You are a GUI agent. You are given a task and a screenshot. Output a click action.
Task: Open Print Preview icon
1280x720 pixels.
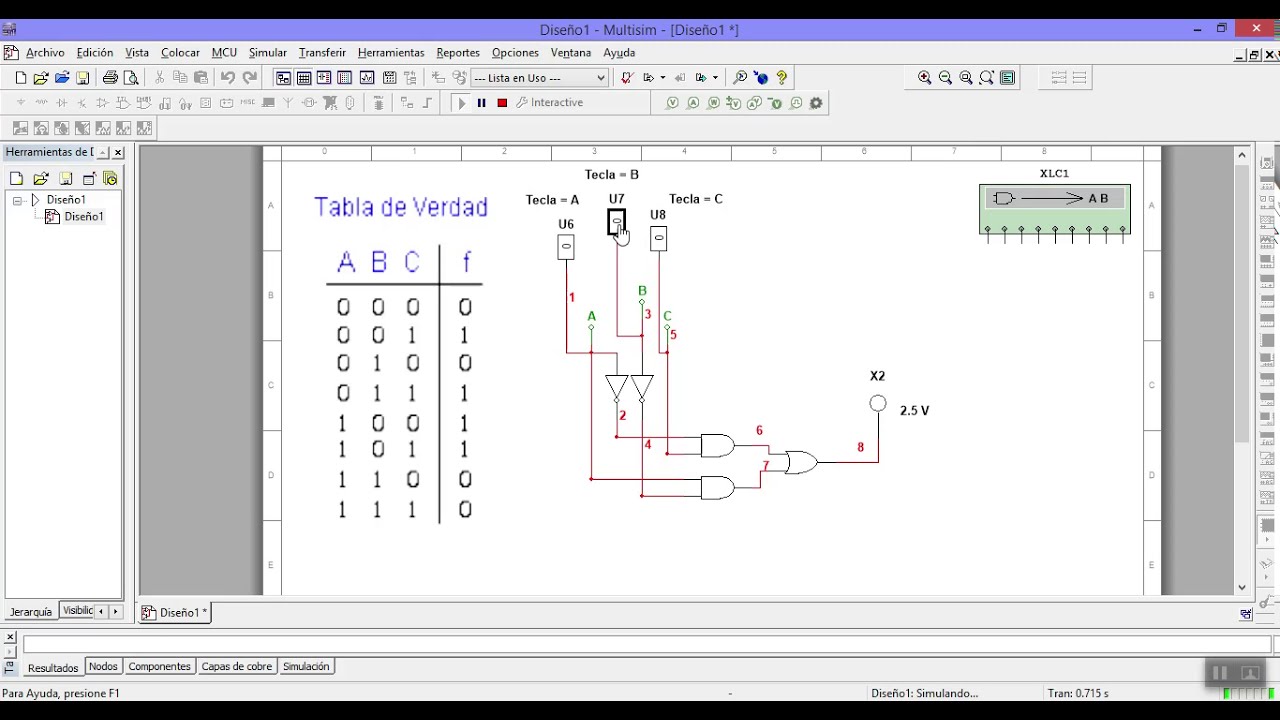131,77
